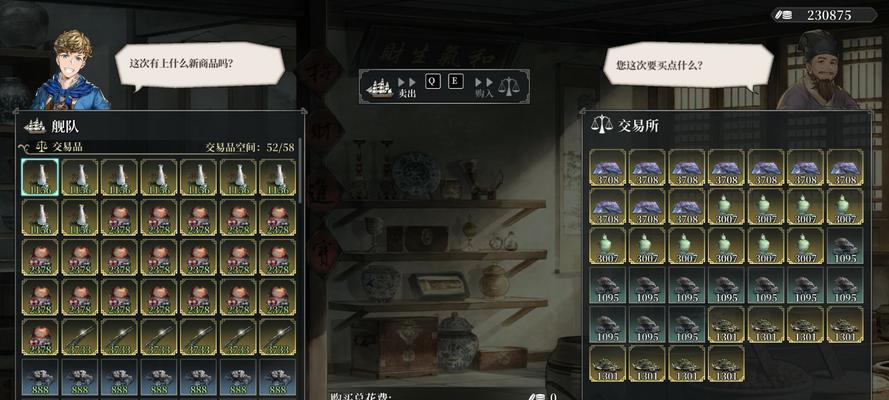Select the last 1301 item in exchange bottom row
This screenshot has height=400, width=889.
(726, 364)
